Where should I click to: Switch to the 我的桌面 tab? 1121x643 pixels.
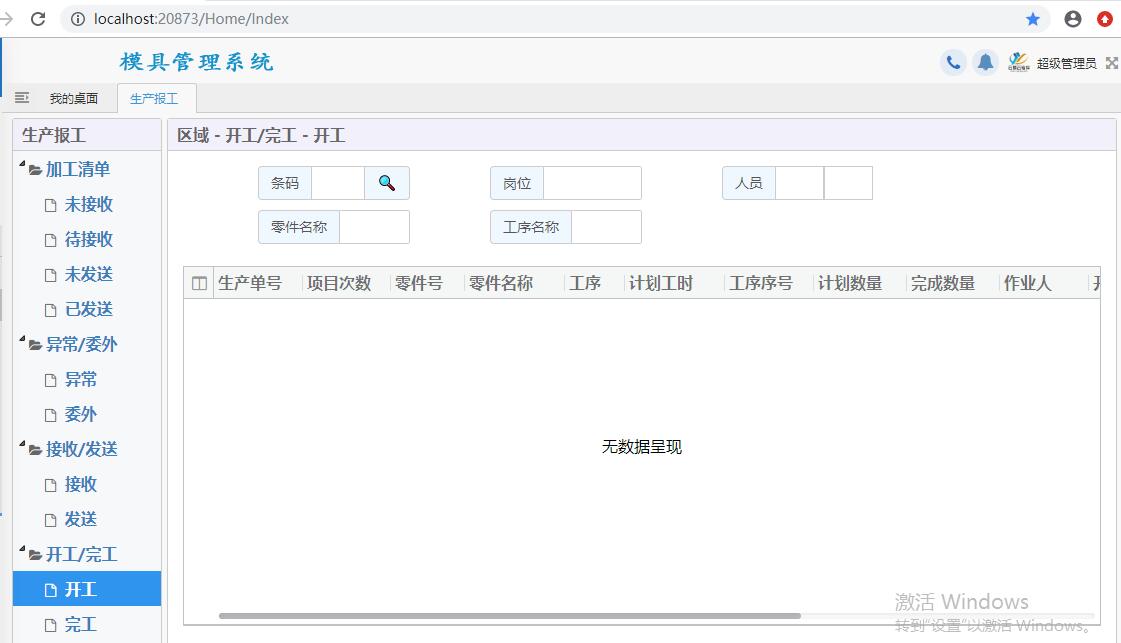point(74,98)
